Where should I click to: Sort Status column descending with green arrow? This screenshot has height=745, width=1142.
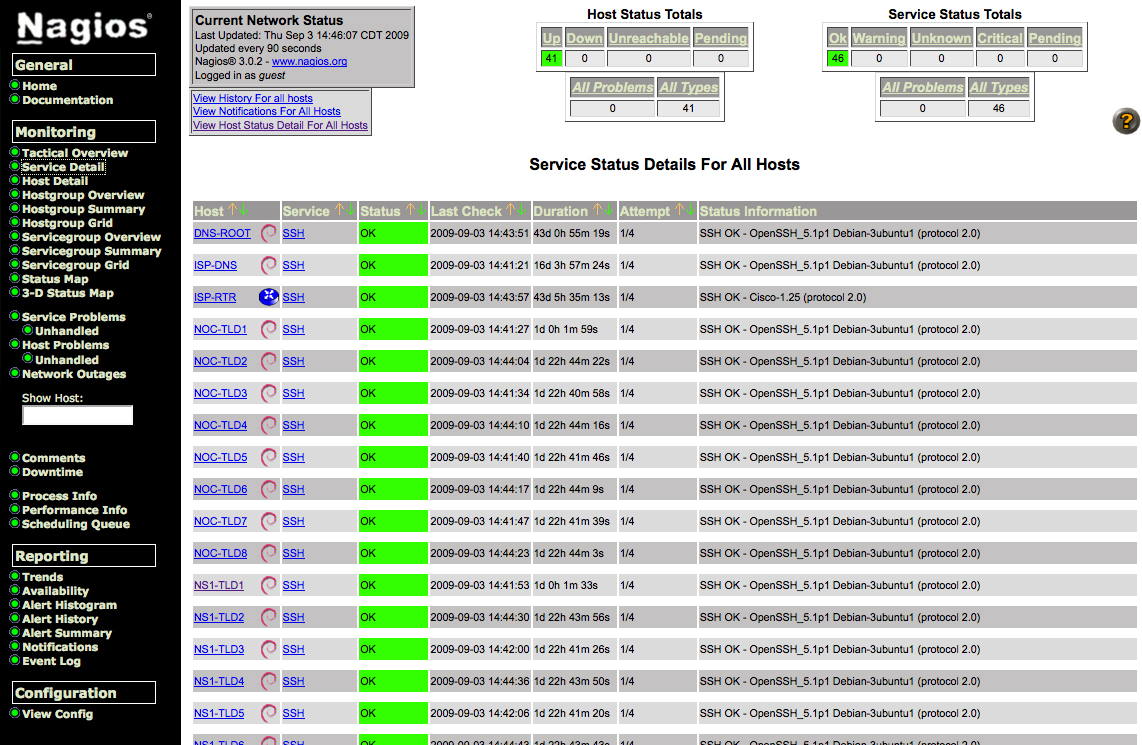pyautogui.click(x=421, y=210)
